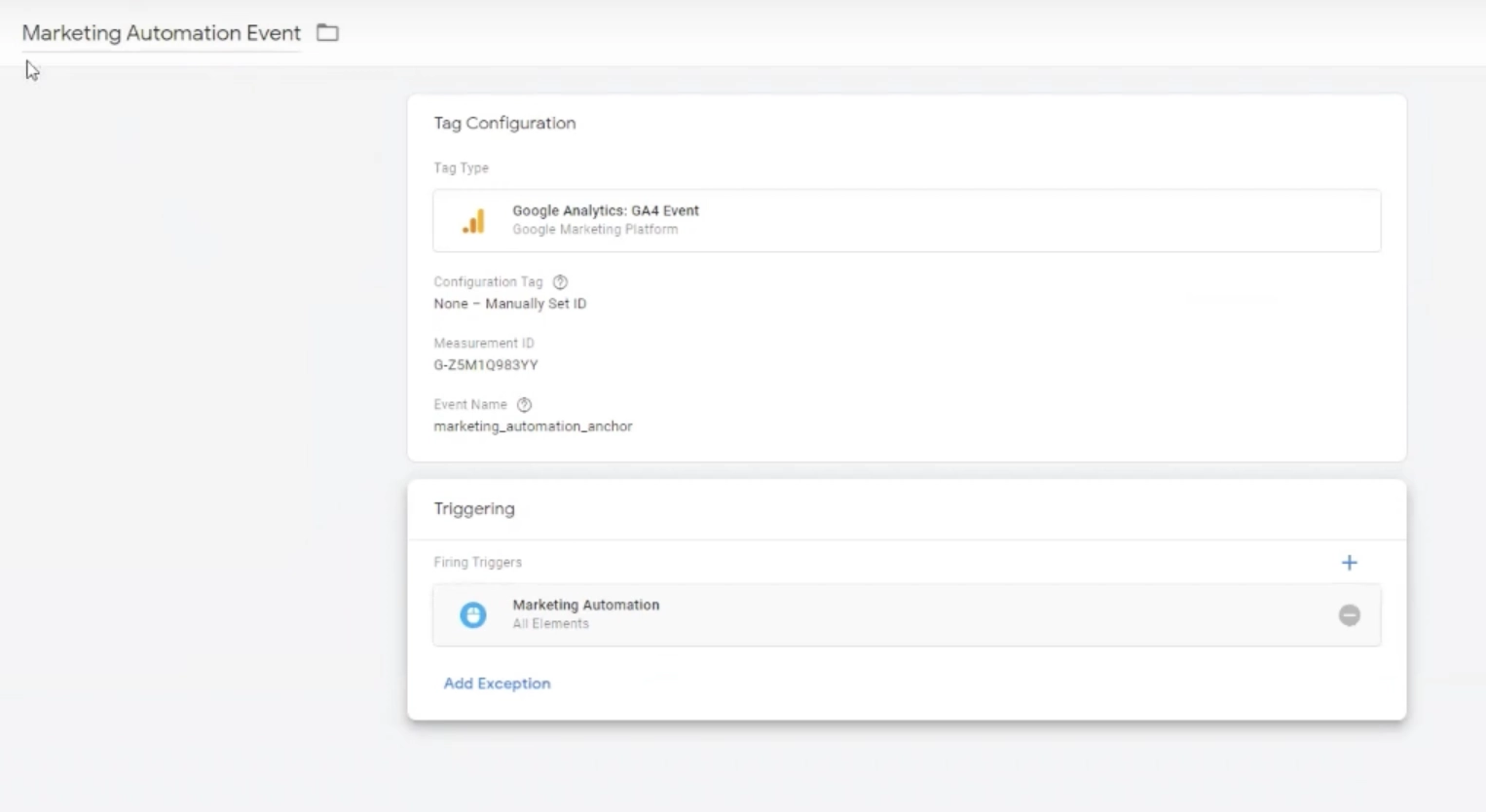Open the Google Analytics GA4 Event tag type
This screenshot has width=1486, height=812.
[907, 221]
